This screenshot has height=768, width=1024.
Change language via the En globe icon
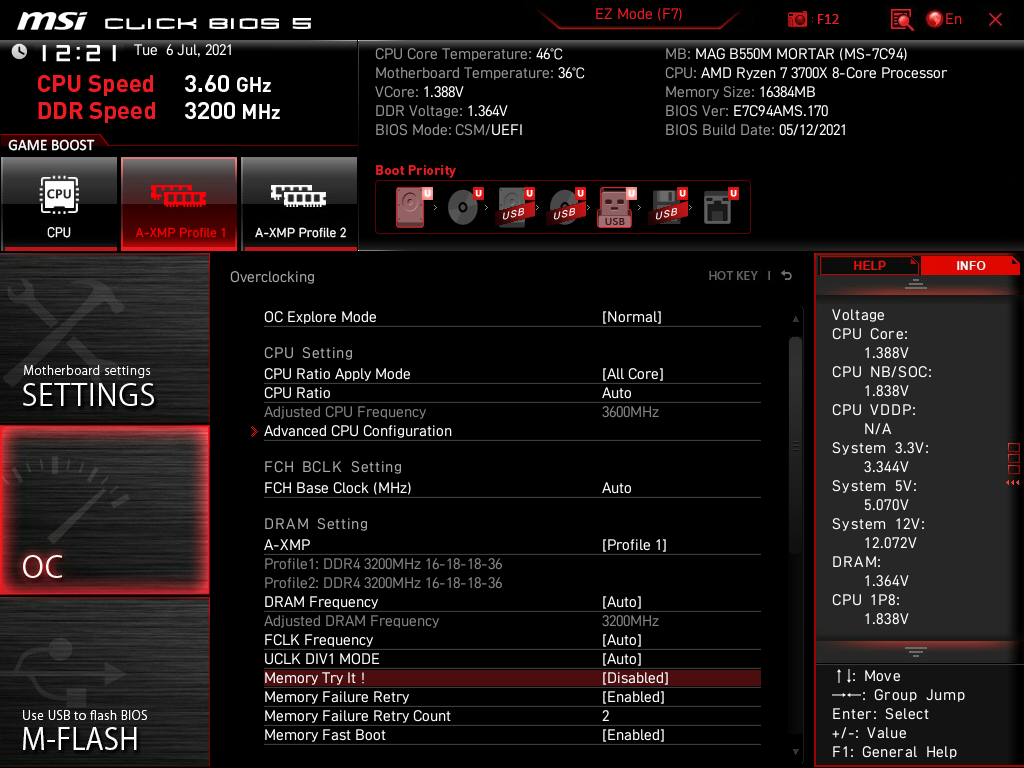[944, 20]
